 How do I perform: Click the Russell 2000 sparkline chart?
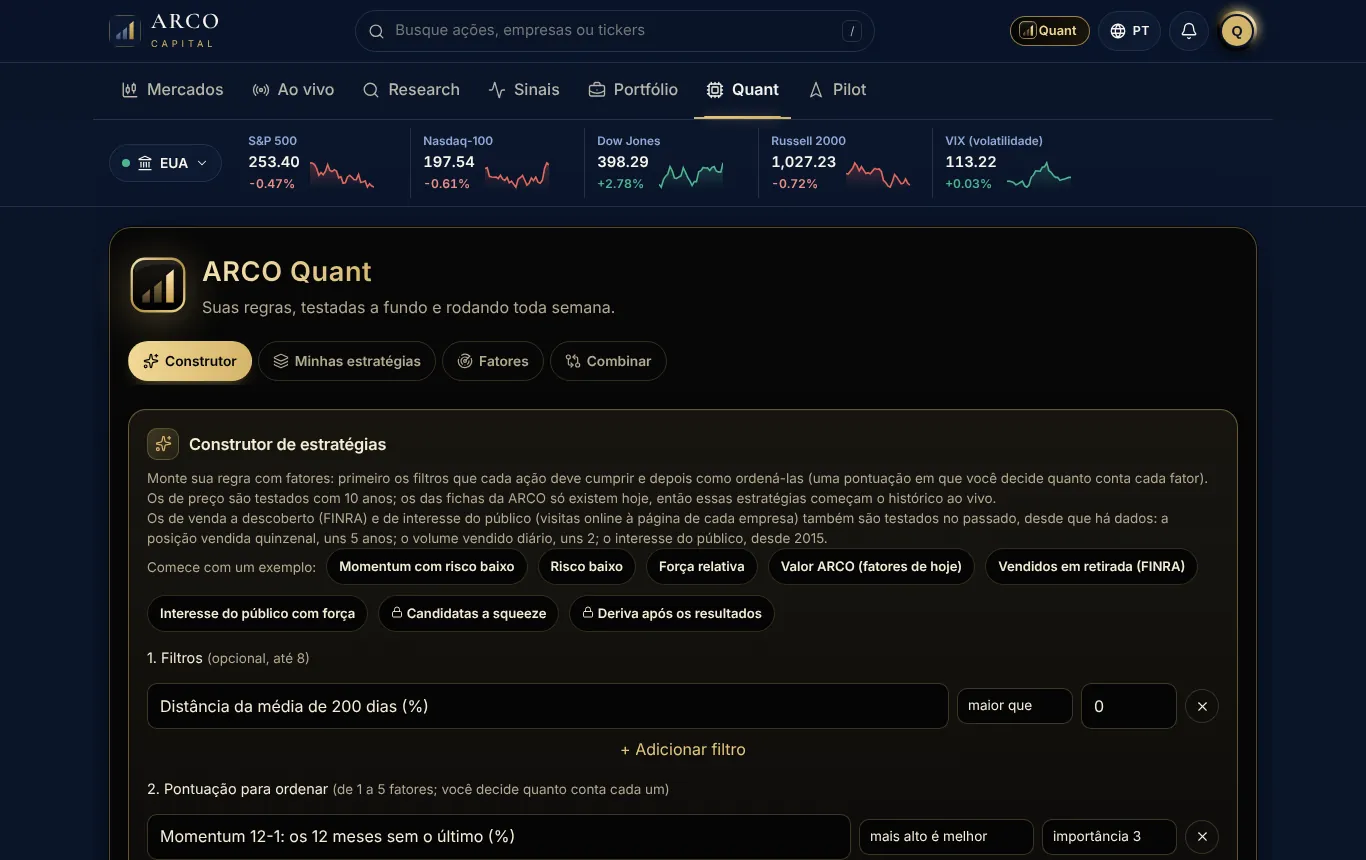pyautogui.click(x=878, y=174)
